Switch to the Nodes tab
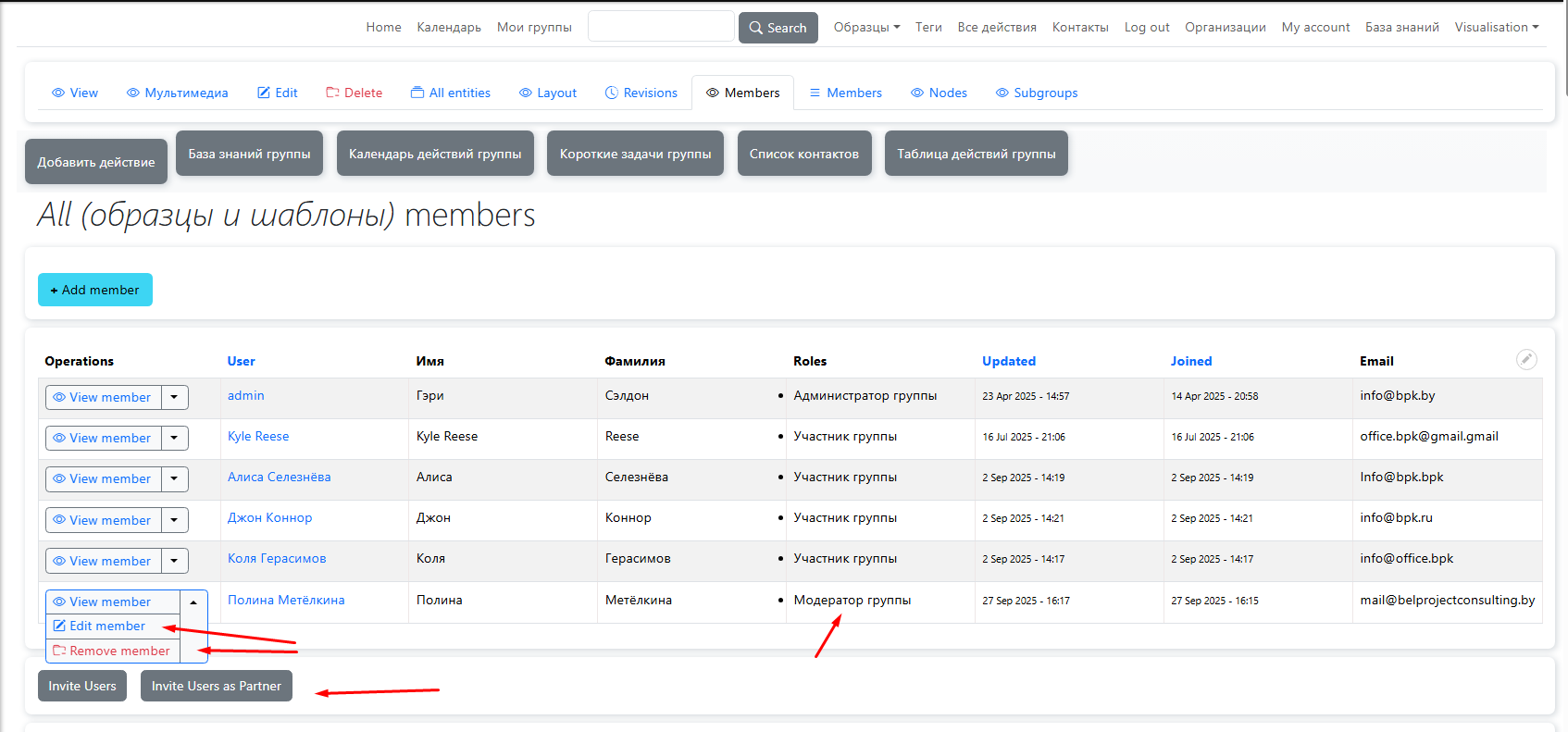The image size is (1568, 732). (x=939, y=93)
